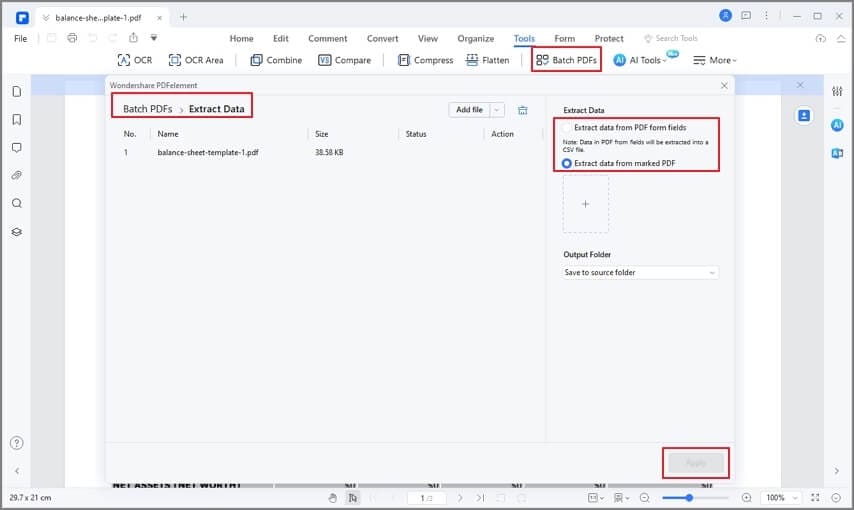Launch the Compare PDFs tool

(x=344, y=60)
